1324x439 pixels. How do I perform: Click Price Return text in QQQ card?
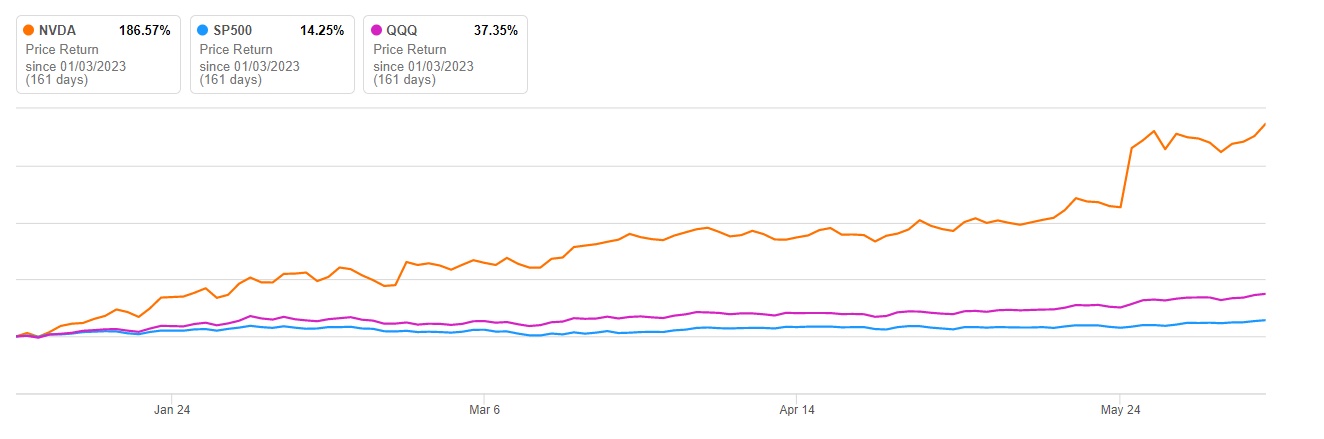point(410,49)
